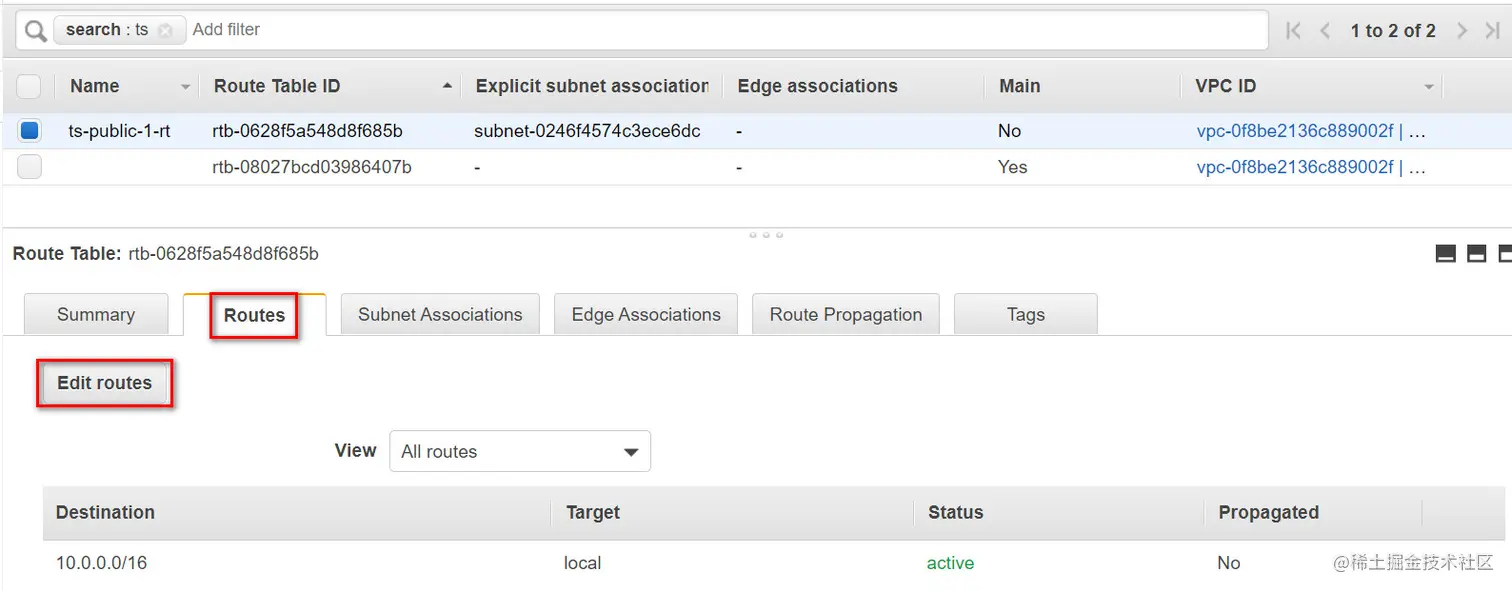Open the Name column dropdown arrow
The height and width of the screenshot is (591, 1512).
point(185,87)
